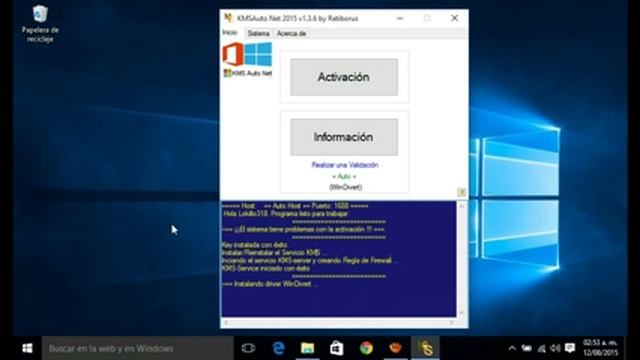The image size is (640, 360).
Task: Open the network icon in system tray
Action: coord(542,348)
